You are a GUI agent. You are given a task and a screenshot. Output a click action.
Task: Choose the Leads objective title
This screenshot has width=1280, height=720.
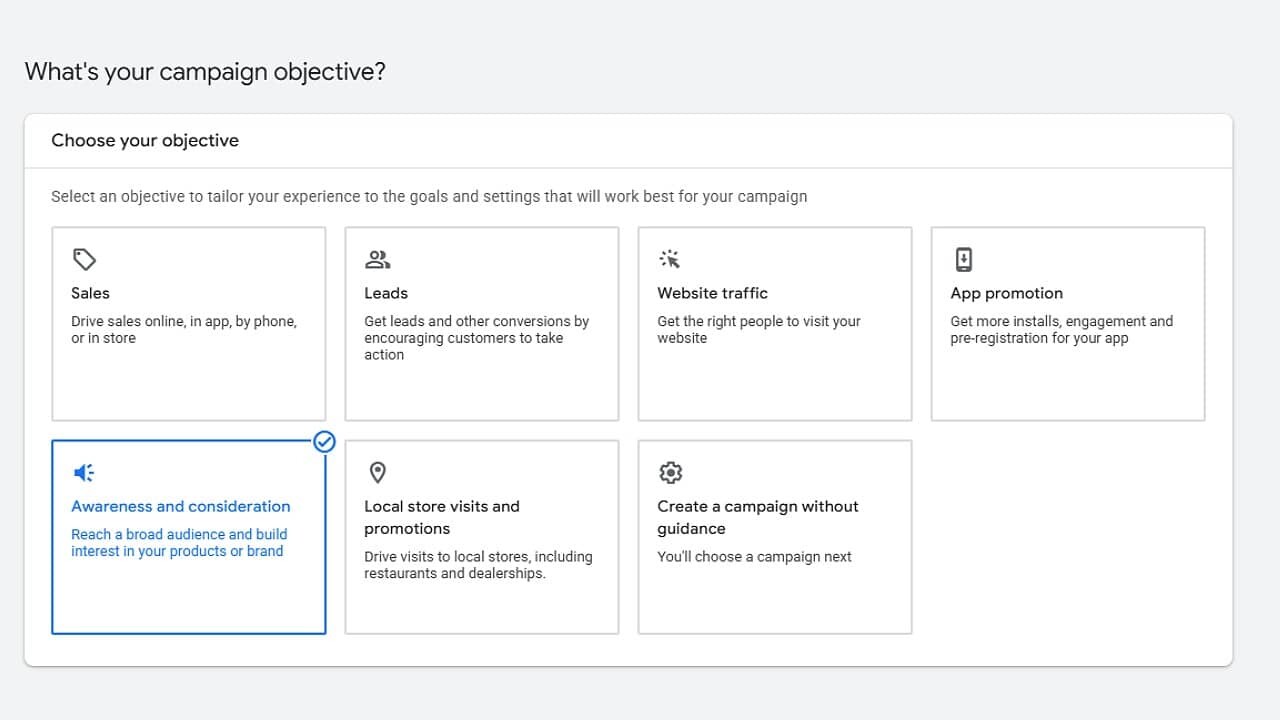(x=386, y=293)
